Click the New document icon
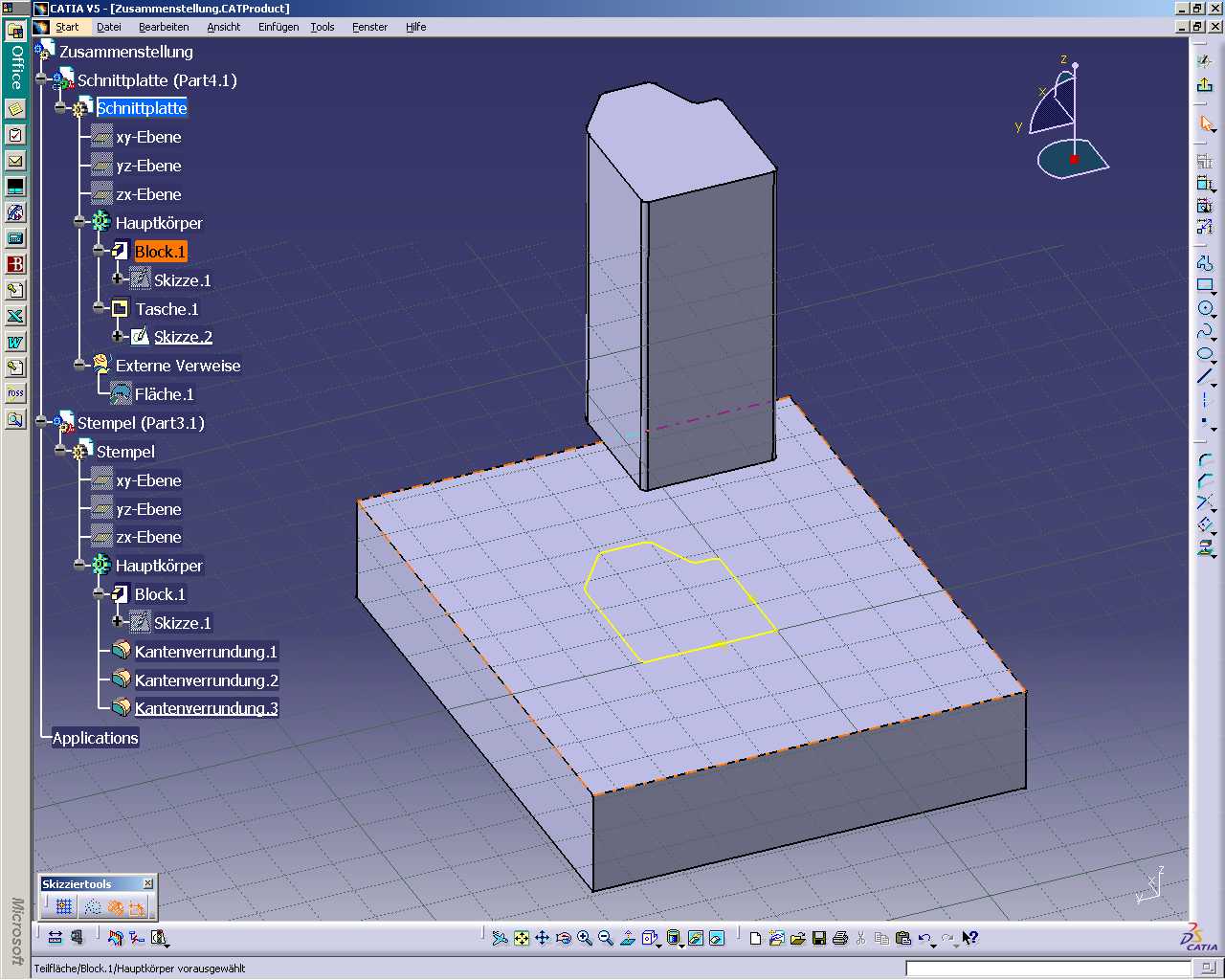Viewport: 1225px width, 980px height. [755, 938]
